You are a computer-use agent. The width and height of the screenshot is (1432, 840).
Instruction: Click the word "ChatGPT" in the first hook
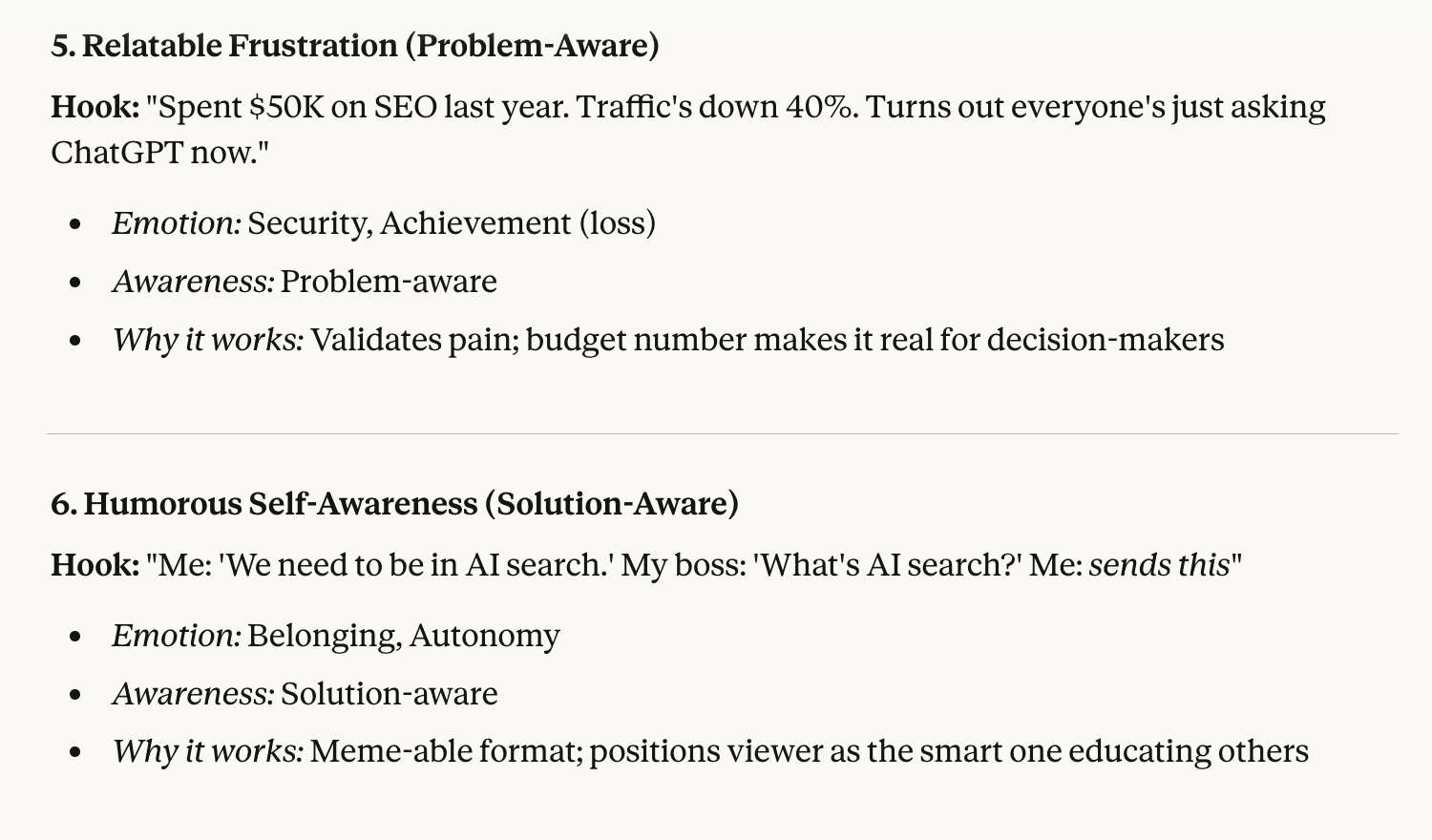coord(116,152)
